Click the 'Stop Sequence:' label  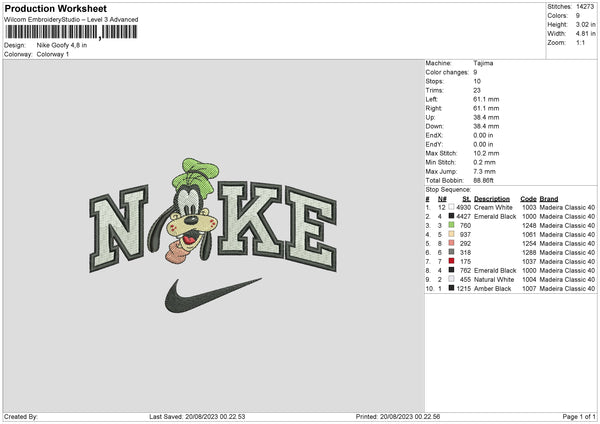pyautogui.click(x=448, y=190)
